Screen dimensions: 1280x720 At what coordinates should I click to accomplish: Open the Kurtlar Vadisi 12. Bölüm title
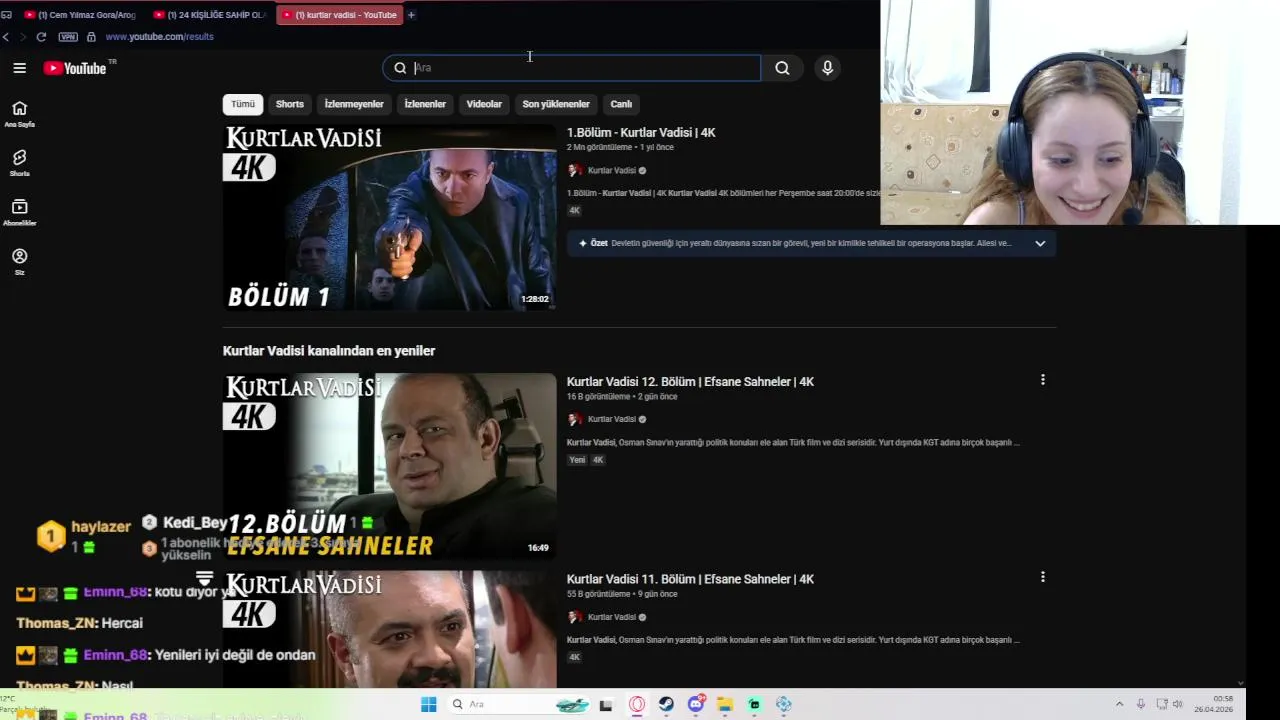[690, 382]
